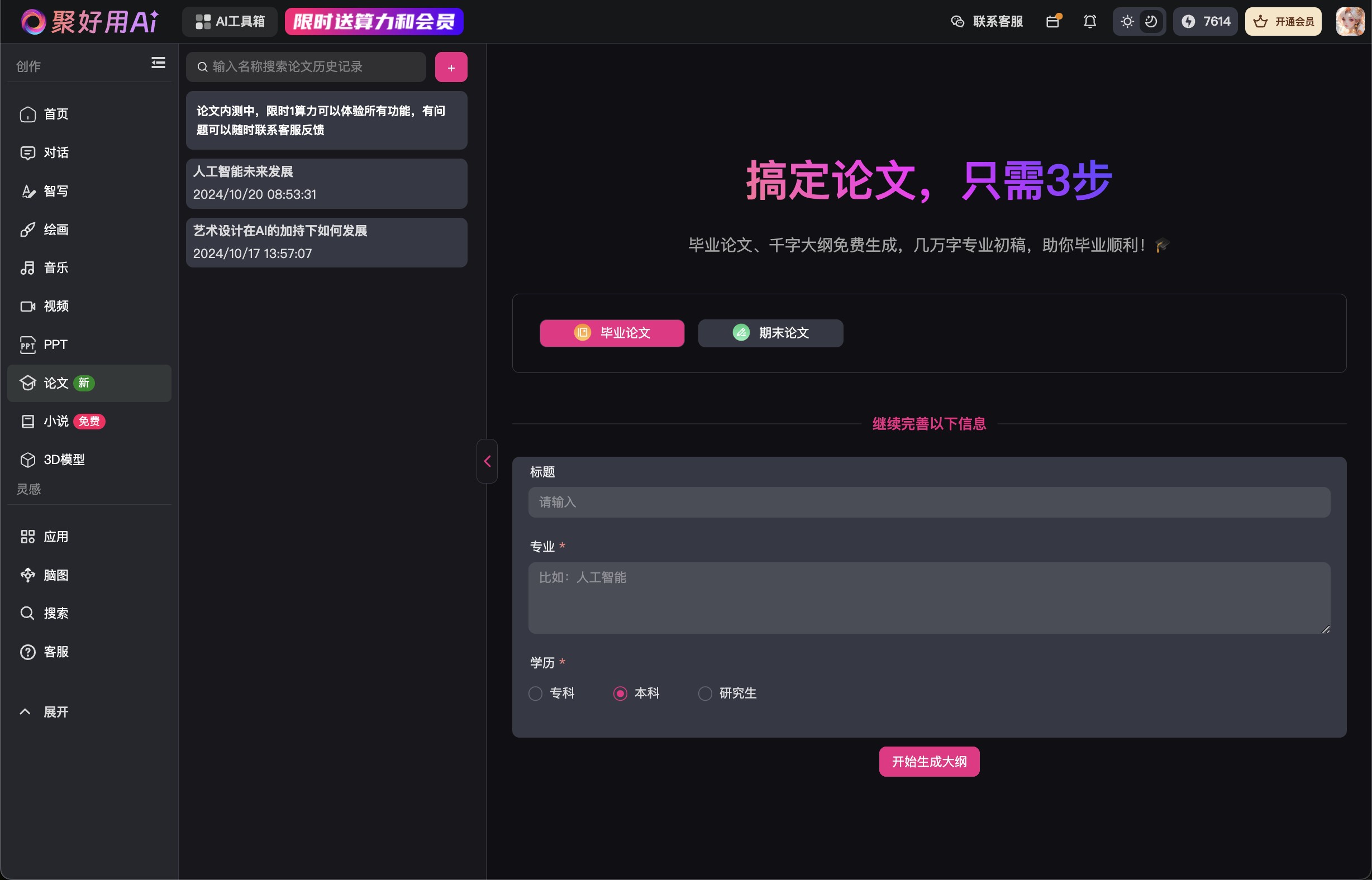Switch to light mode sun icon

coord(1127,22)
